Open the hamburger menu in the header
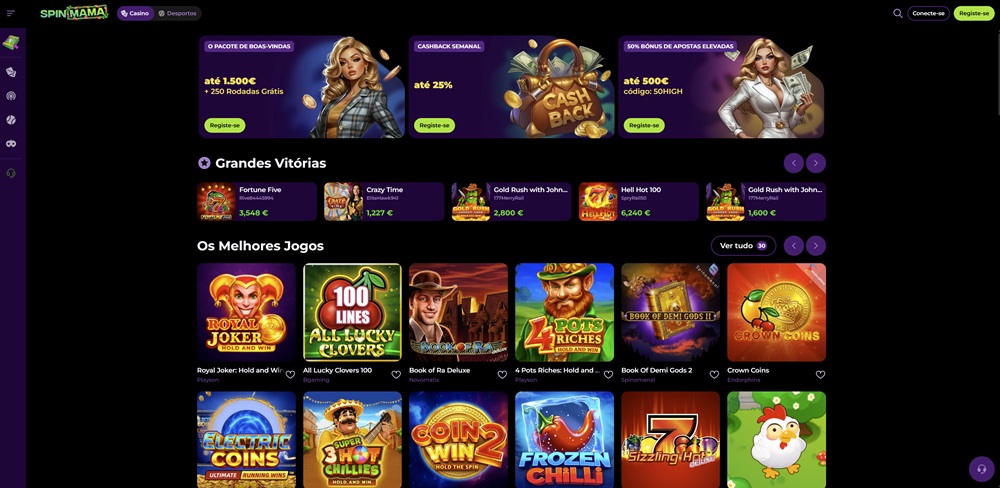The height and width of the screenshot is (488, 1000). pyautogui.click(x=11, y=13)
